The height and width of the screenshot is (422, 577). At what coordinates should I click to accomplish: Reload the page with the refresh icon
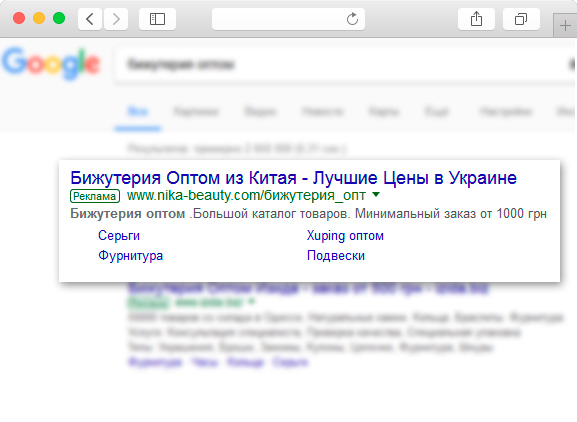(x=352, y=19)
